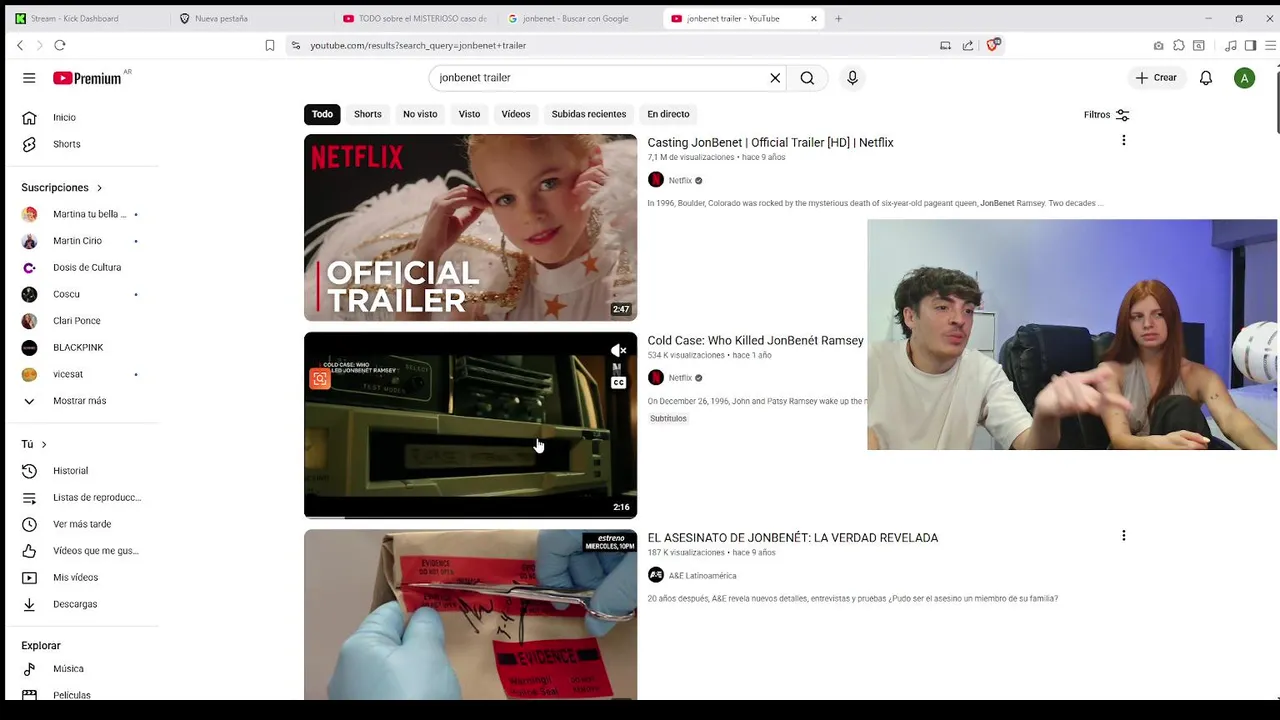Select the Todo filter chip

[322, 114]
